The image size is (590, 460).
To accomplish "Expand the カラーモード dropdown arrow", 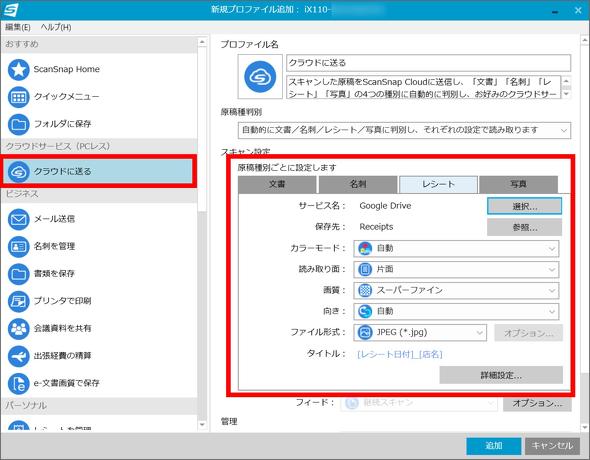I will tap(552, 249).
